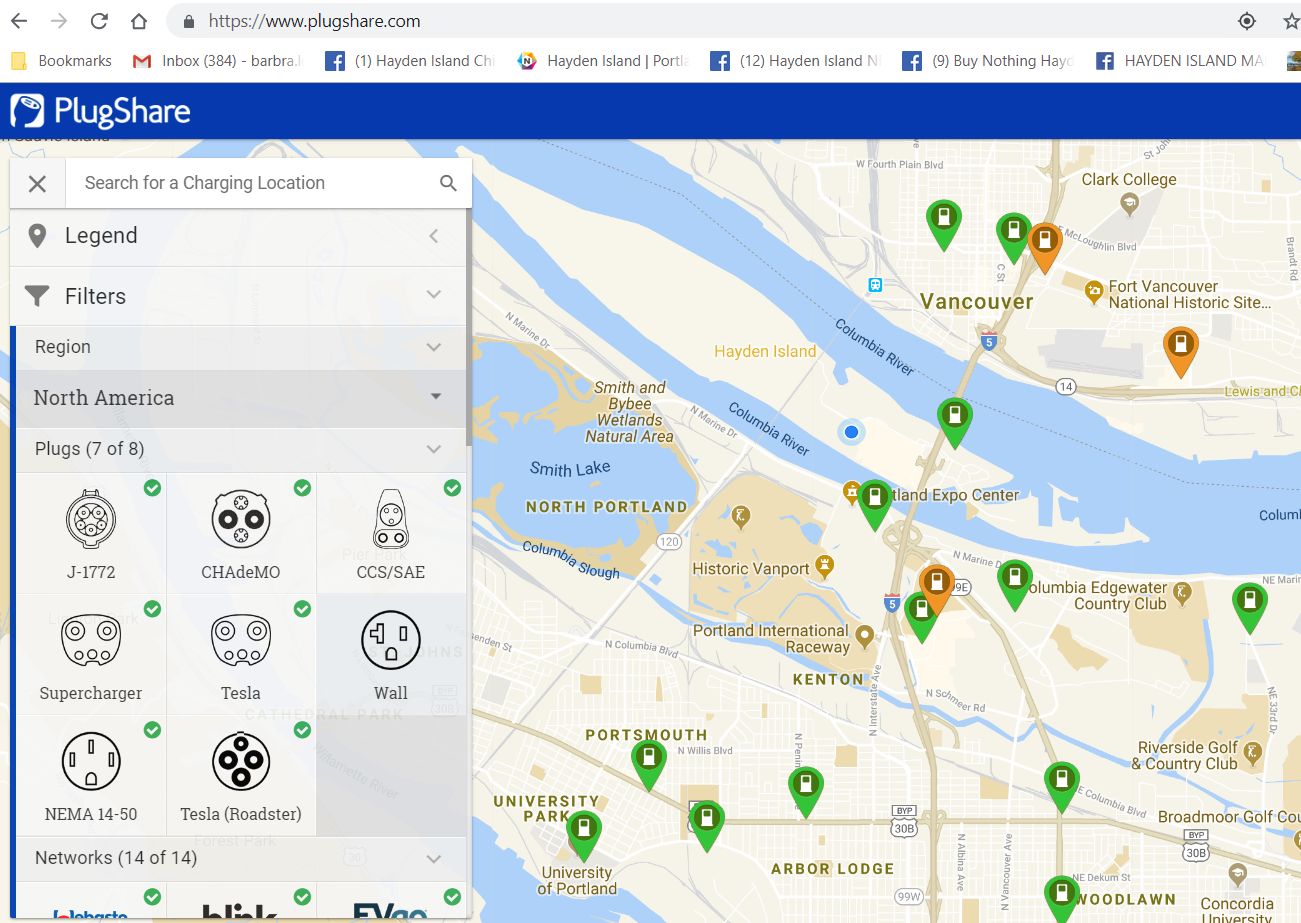Select the NEMA 14-50 plug icon
This screenshot has height=923, width=1301.
click(90, 762)
